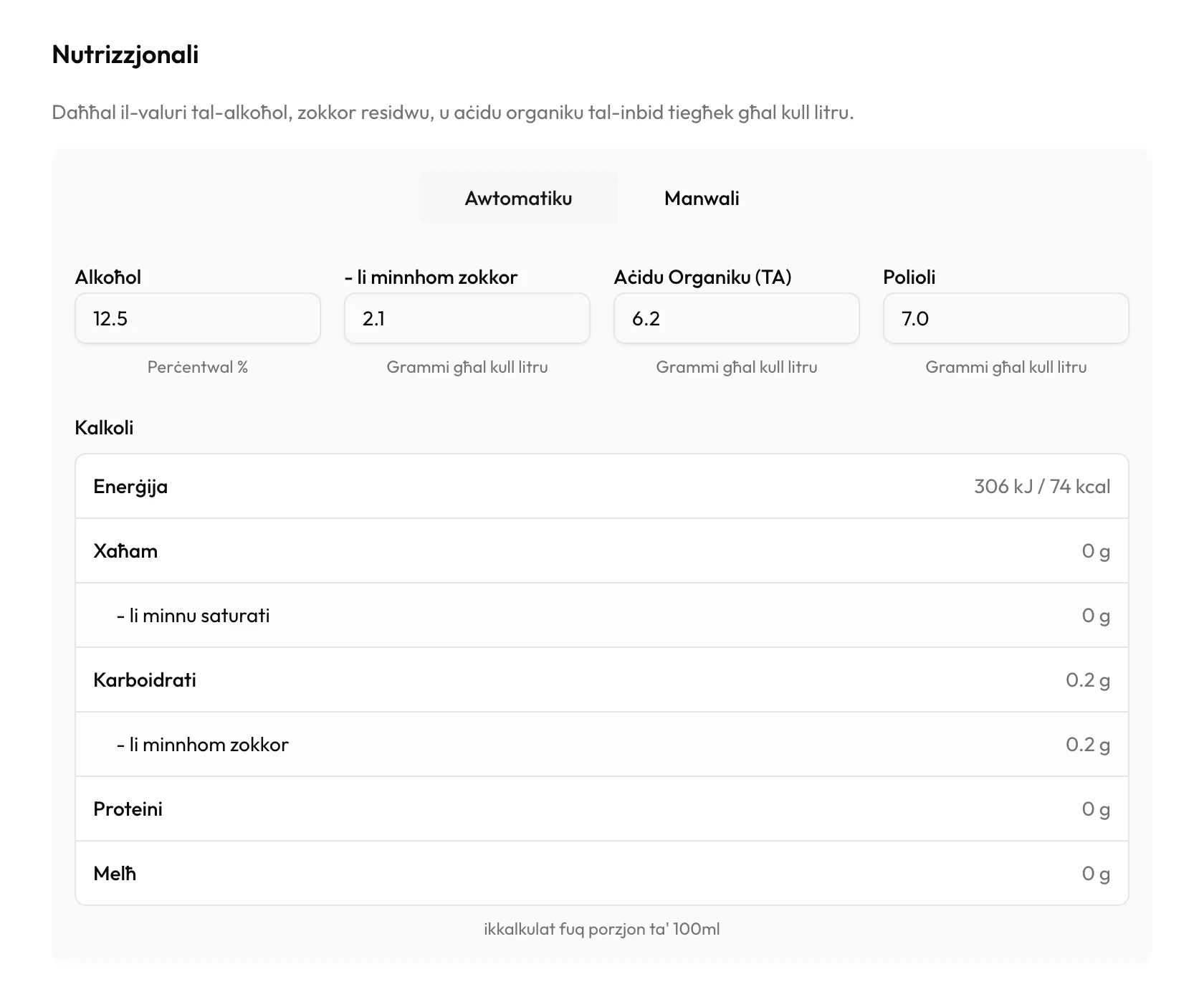The height and width of the screenshot is (982, 1204).
Task: Click the description text starting 'Daħħal il-valuri'
Action: pyautogui.click(x=453, y=113)
